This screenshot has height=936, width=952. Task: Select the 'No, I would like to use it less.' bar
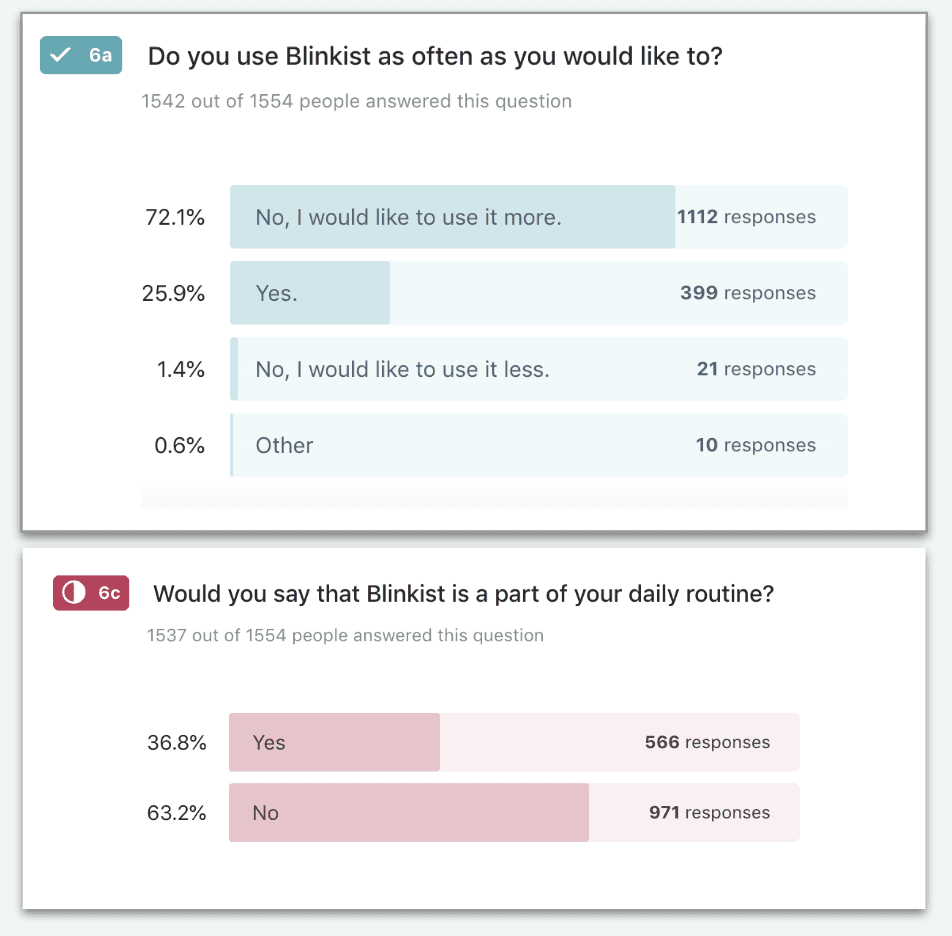pyautogui.click(x=539, y=369)
